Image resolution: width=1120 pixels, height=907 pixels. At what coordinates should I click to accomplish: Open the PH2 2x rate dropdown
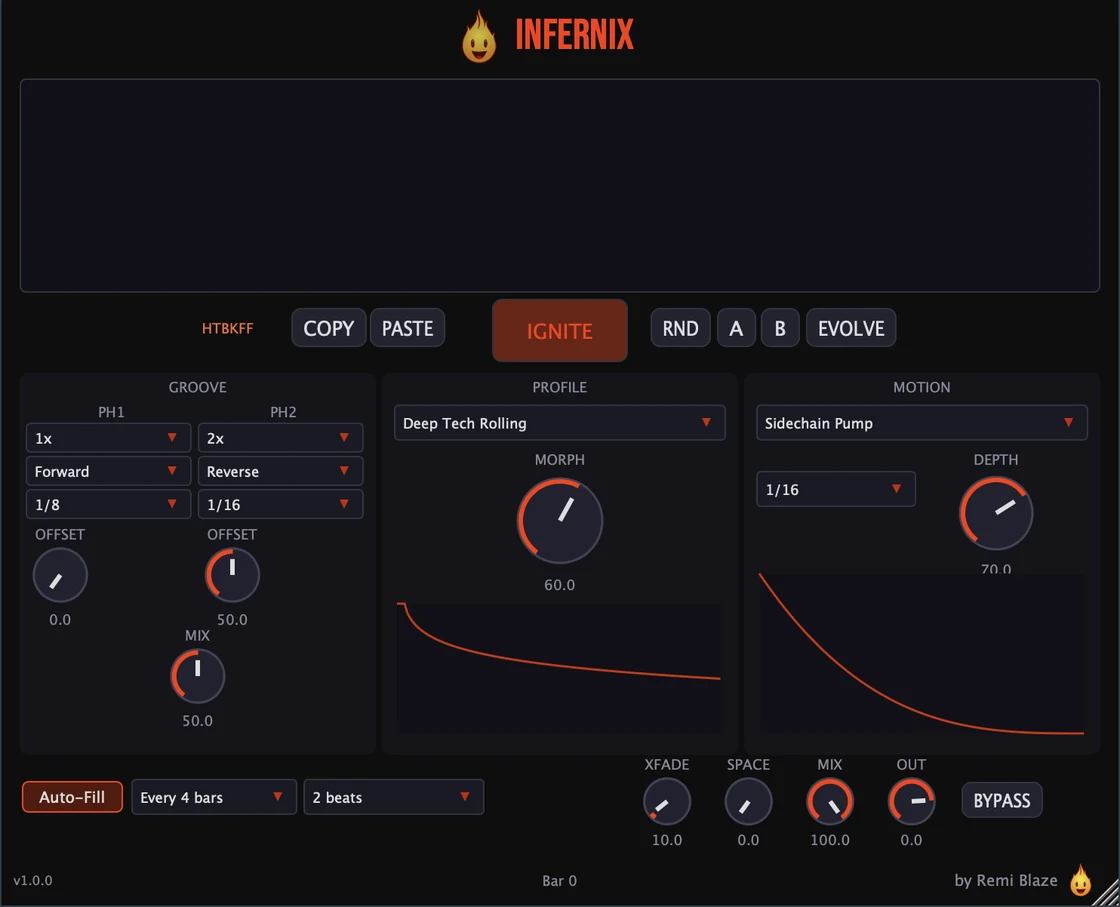pos(280,438)
